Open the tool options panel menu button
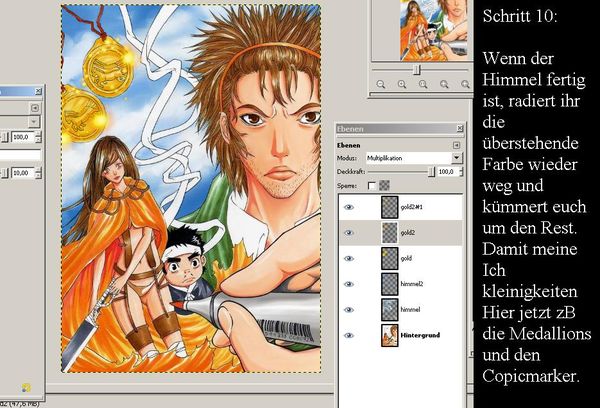The height and width of the screenshot is (408, 600). [x=35, y=108]
